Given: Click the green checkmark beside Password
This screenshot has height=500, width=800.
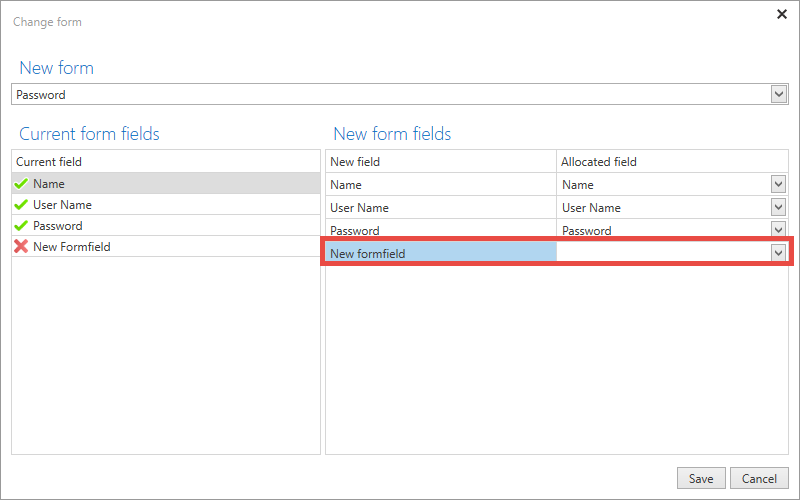Looking at the screenshot, I should coord(21,226).
